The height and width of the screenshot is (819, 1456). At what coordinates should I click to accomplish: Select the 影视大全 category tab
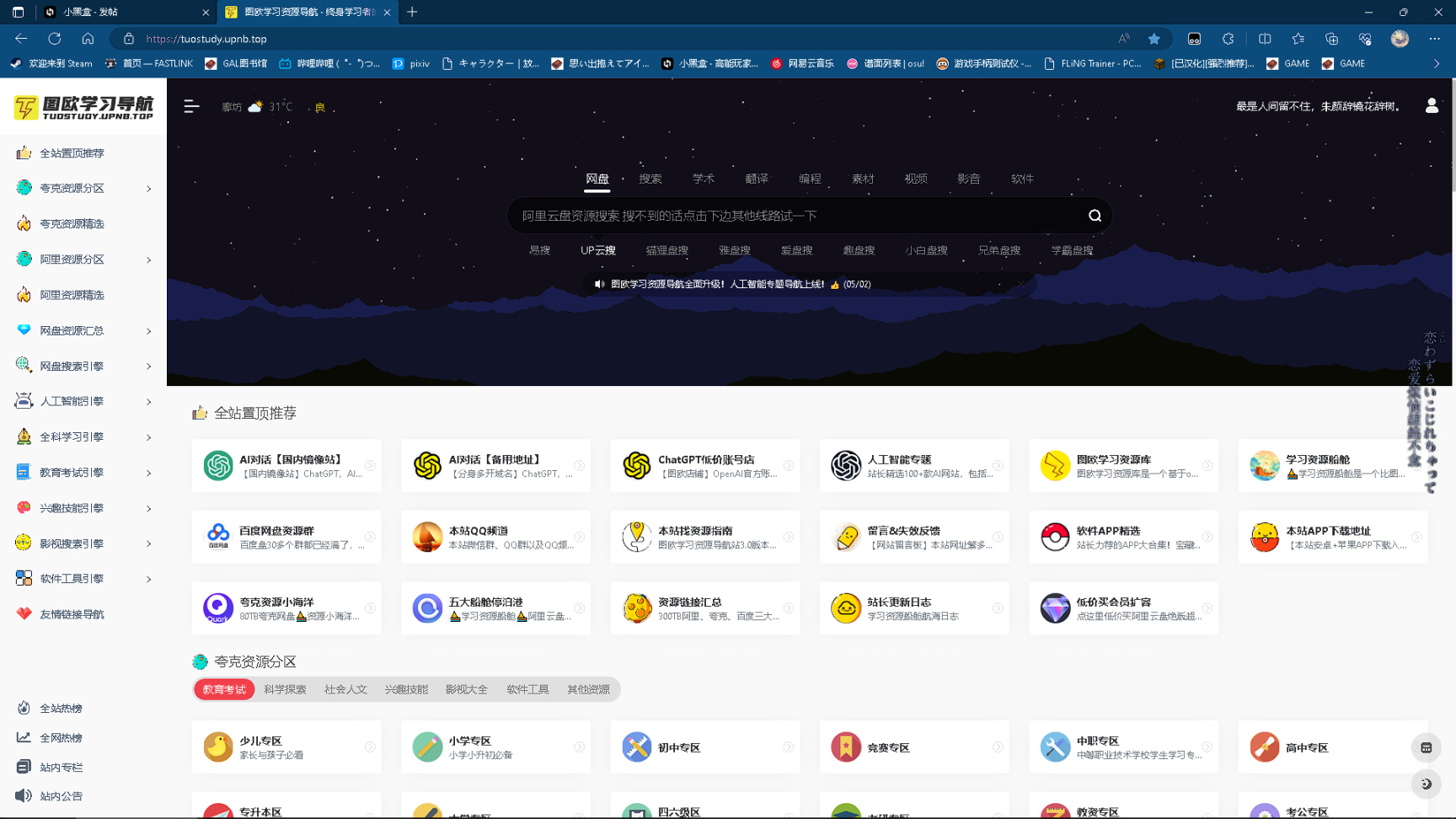(x=466, y=689)
